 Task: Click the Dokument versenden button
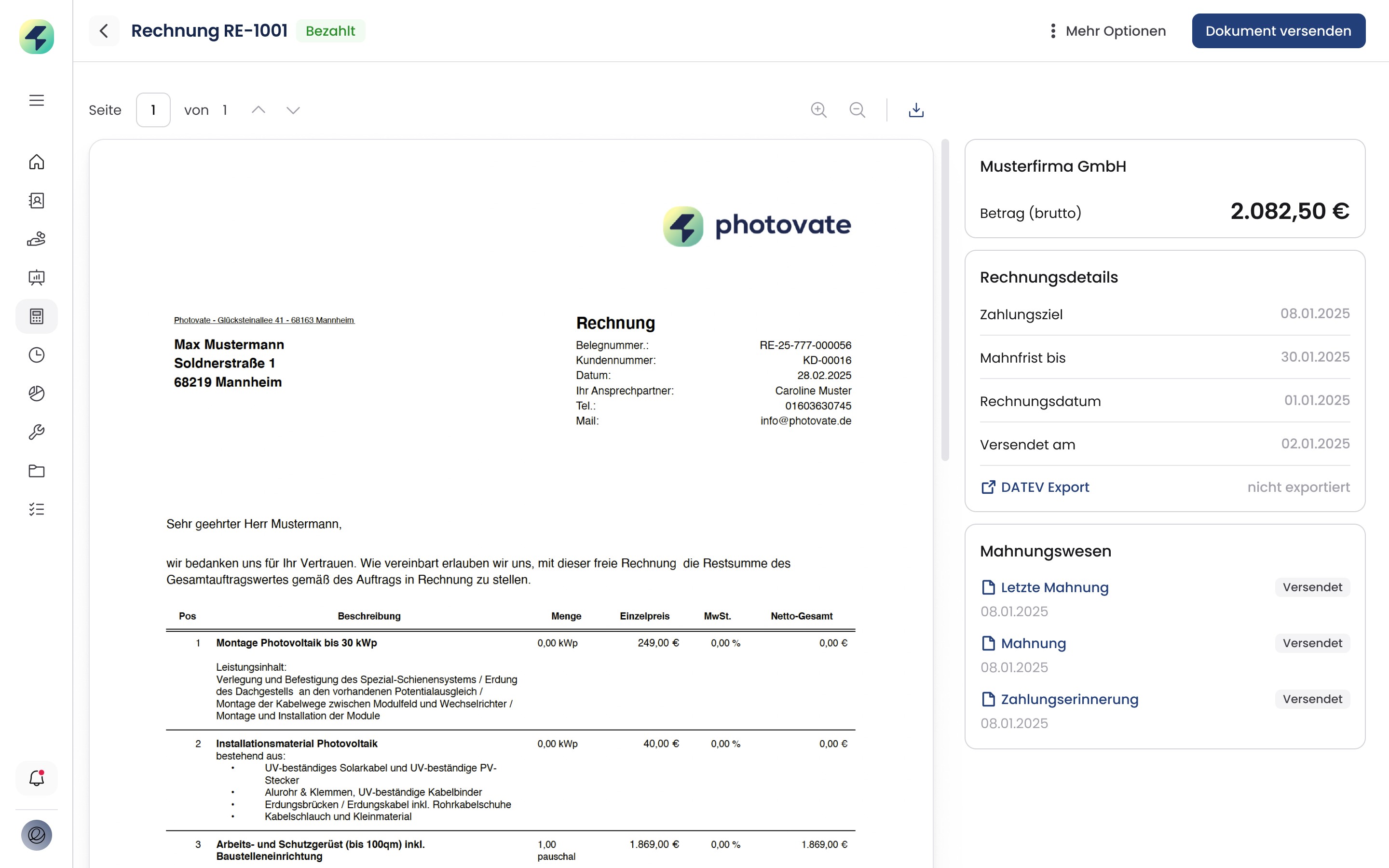click(x=1278, y=31)
